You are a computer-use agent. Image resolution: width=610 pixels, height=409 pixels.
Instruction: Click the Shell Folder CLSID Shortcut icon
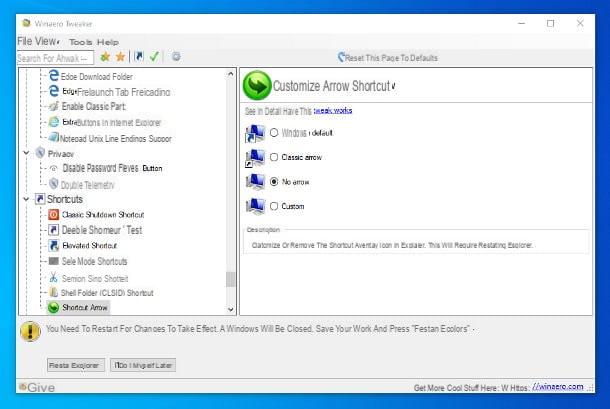click(53, 292)
